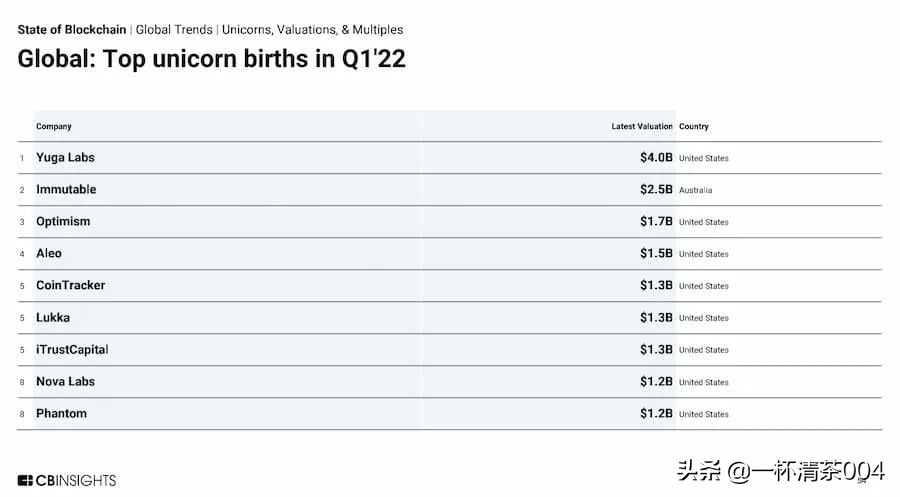Select the iTrustCapital row name
This screenshot has width=900, height=497.
(x=72, y=350)
